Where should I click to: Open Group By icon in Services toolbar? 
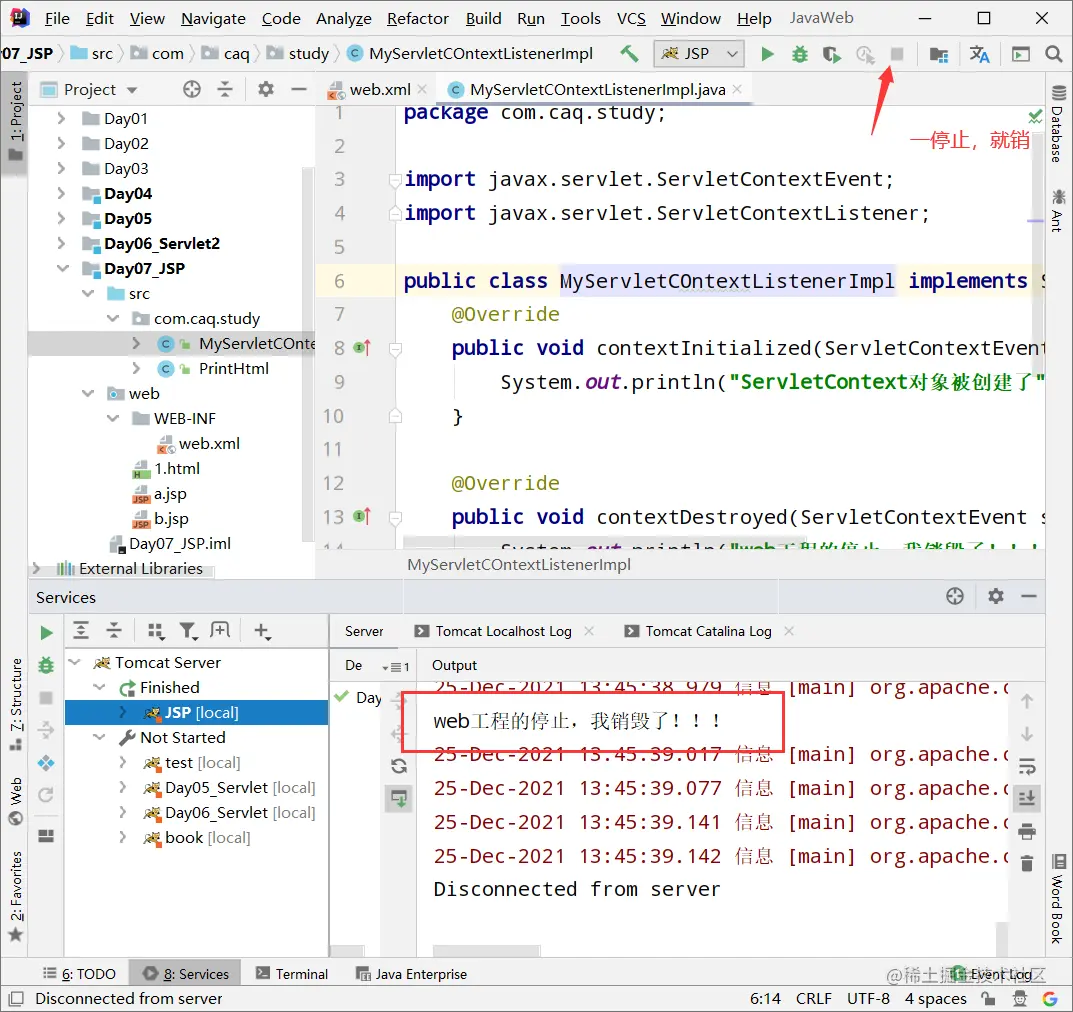tap(156, 631)
